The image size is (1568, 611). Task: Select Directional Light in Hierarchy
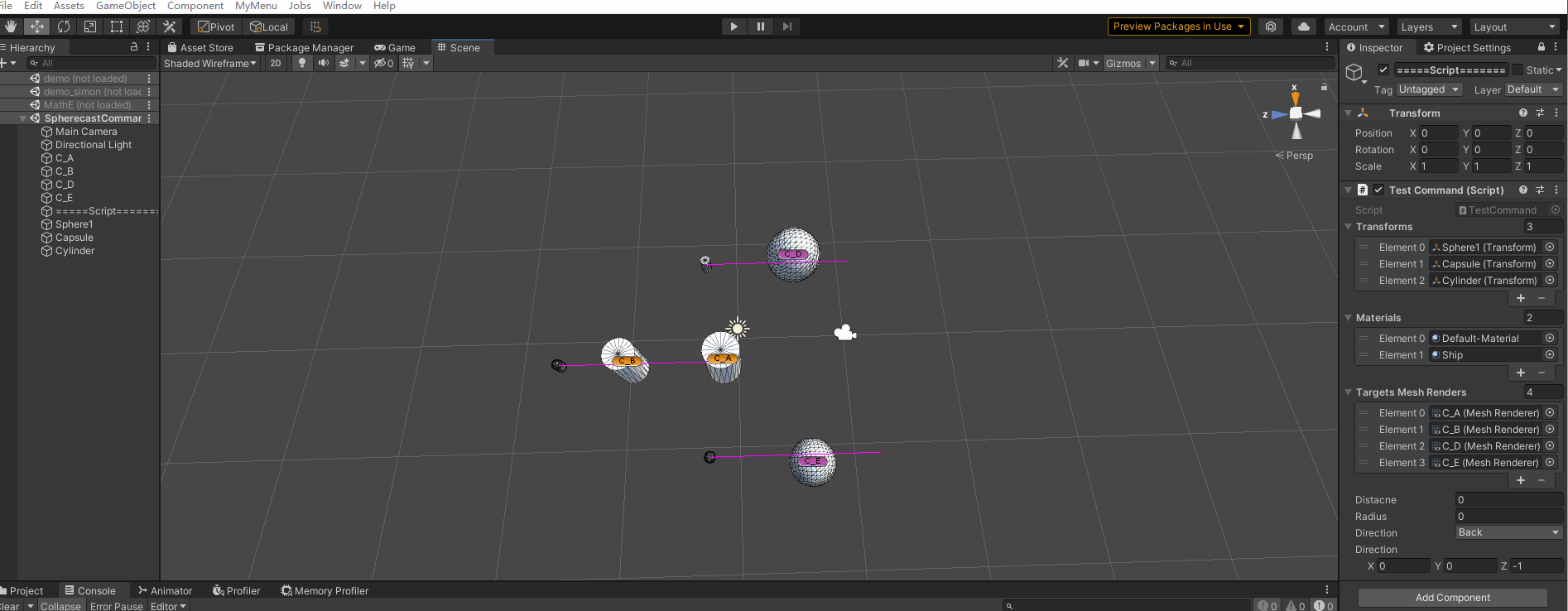[94, 145]
